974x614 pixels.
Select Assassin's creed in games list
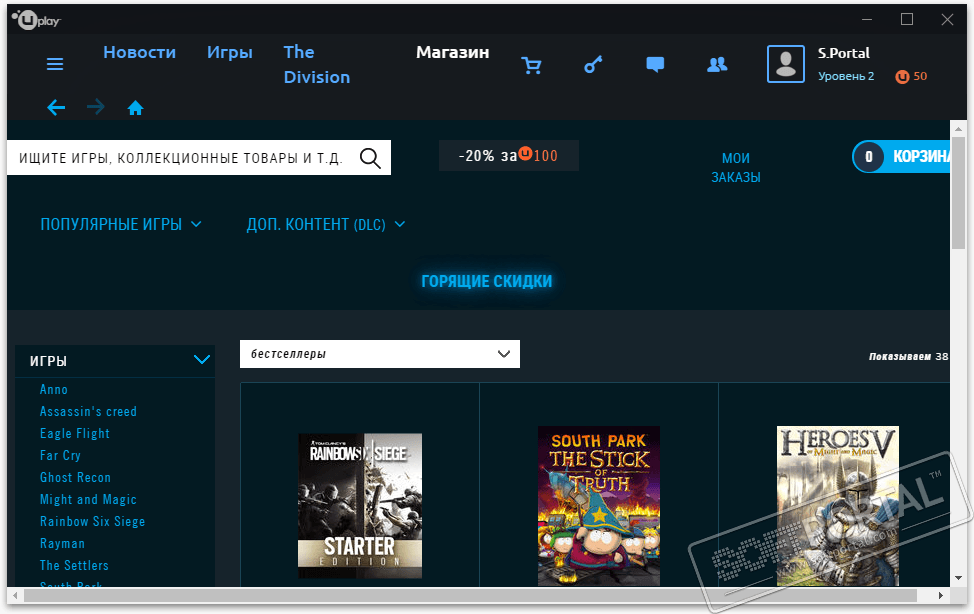88,411
